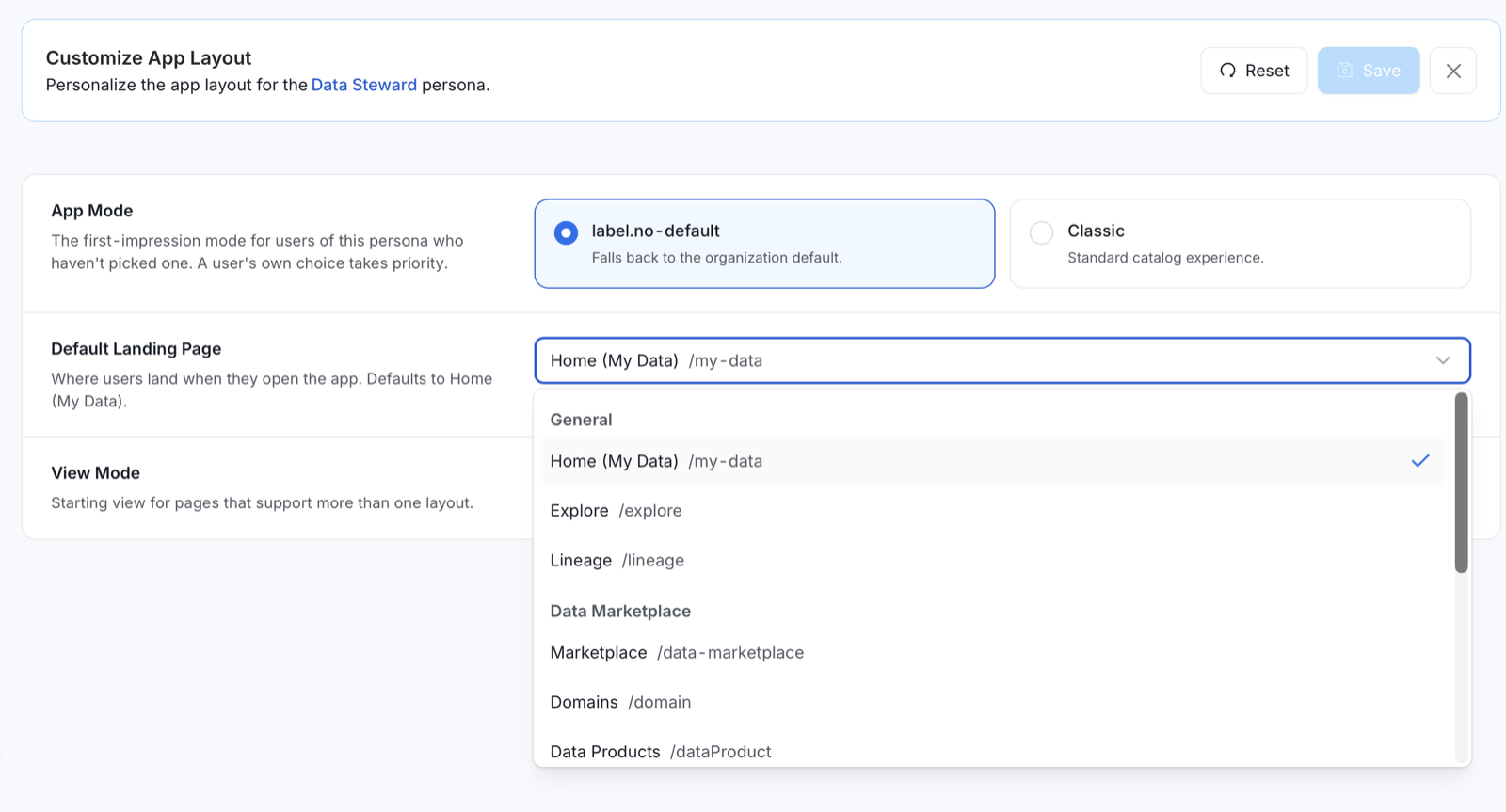Save the app layout changes
Viewport: 1506px width, 812px height.
pyautogui.click(x=1369, y=71)
